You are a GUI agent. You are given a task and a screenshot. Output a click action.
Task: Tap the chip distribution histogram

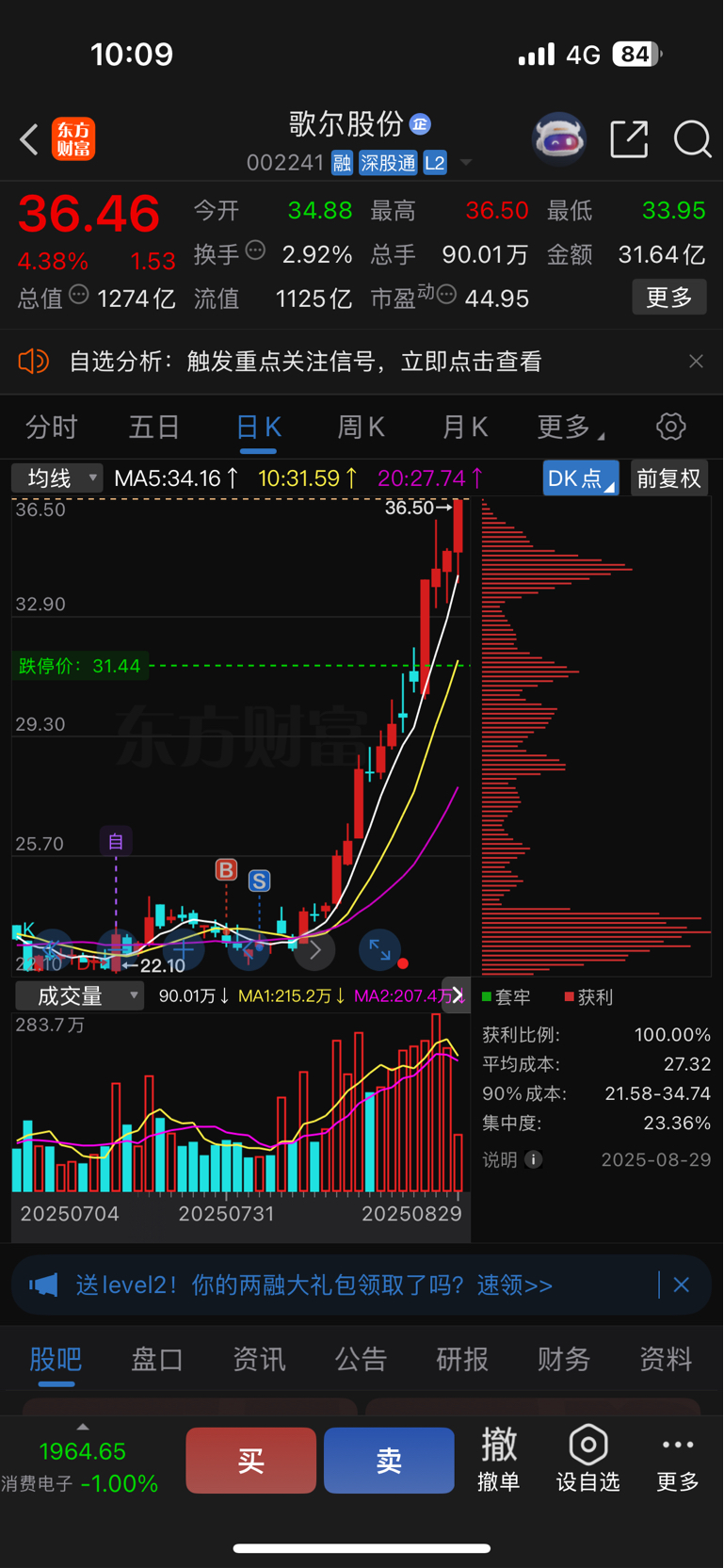click(595, 737)
